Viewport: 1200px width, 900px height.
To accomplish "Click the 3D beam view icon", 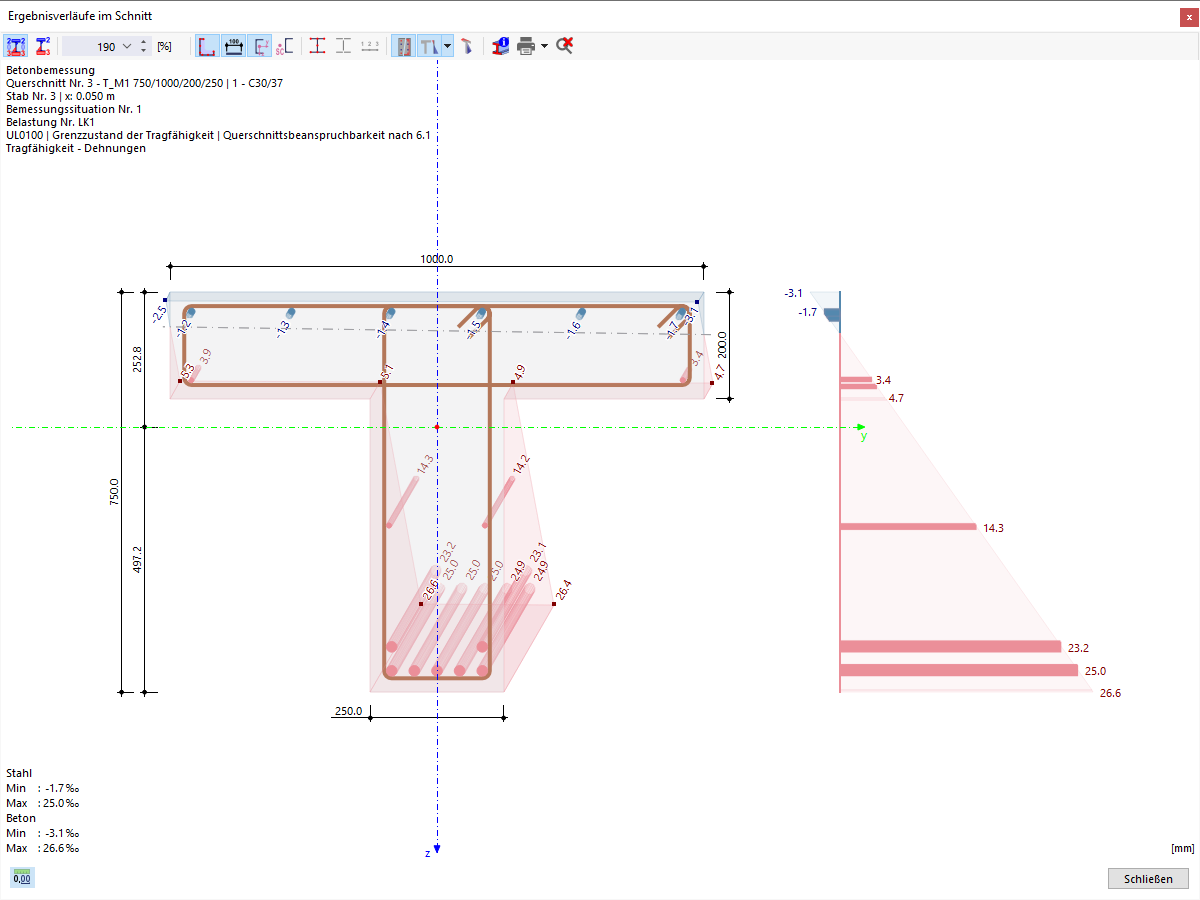I will (x=467, y=46).
